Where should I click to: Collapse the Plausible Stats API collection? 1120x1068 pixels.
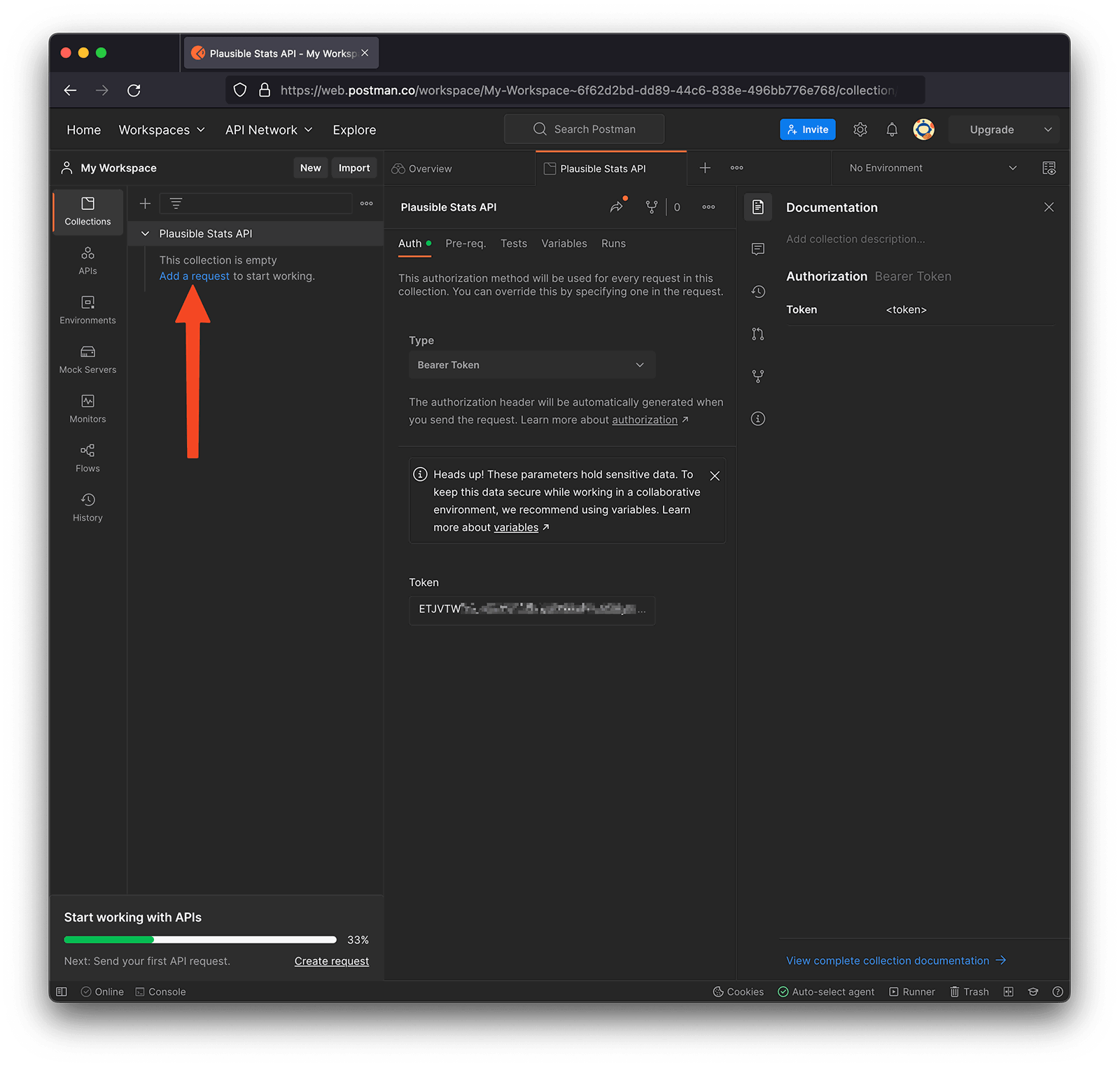point(146,234)
